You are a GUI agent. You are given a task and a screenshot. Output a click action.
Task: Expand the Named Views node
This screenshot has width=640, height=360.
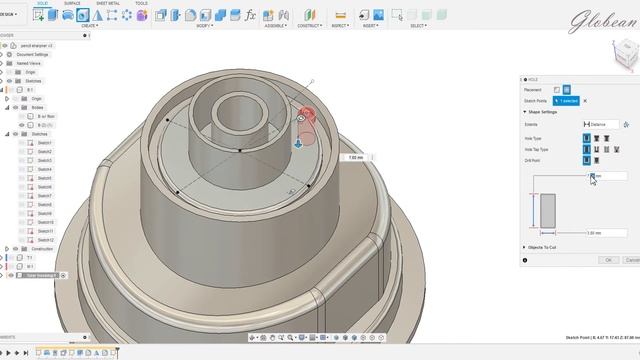coord(2,63)
